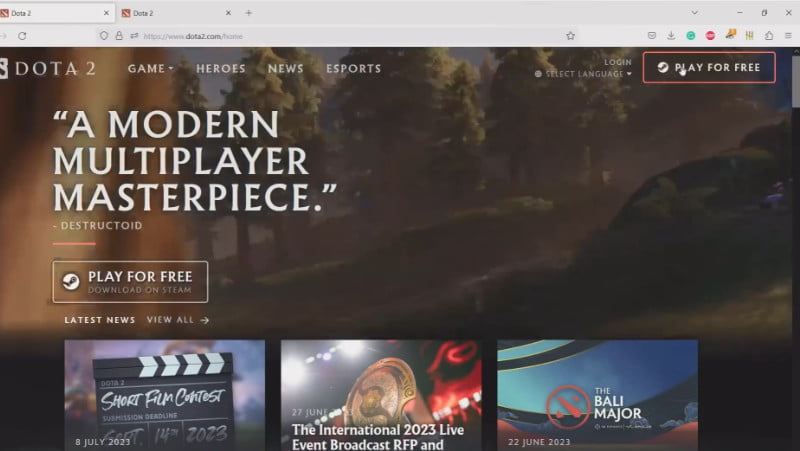Expand the GAME menu dropdown
This screenshot has width=800, height=451.
[151, 68]
